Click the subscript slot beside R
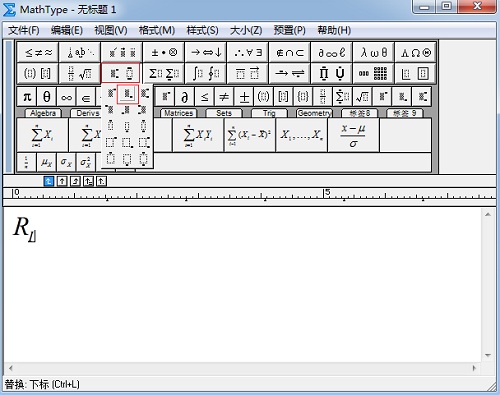The width and height of the screenshot is (500, 395). click(32, 236)
